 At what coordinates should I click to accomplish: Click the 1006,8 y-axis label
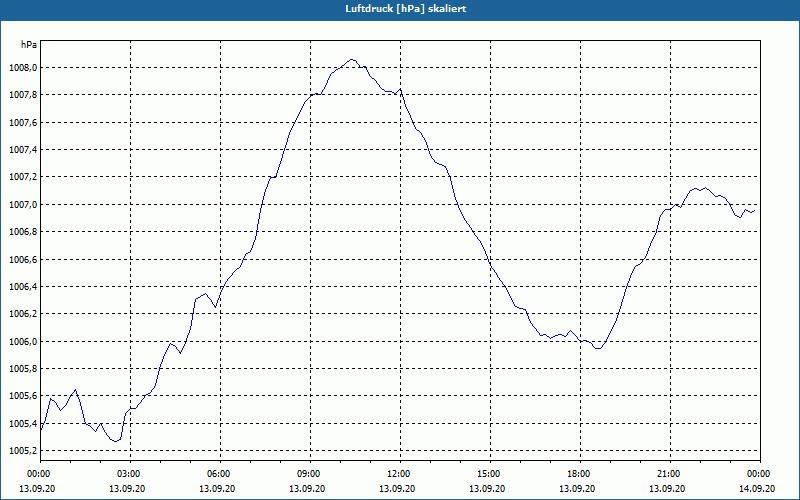click(22, 232)
